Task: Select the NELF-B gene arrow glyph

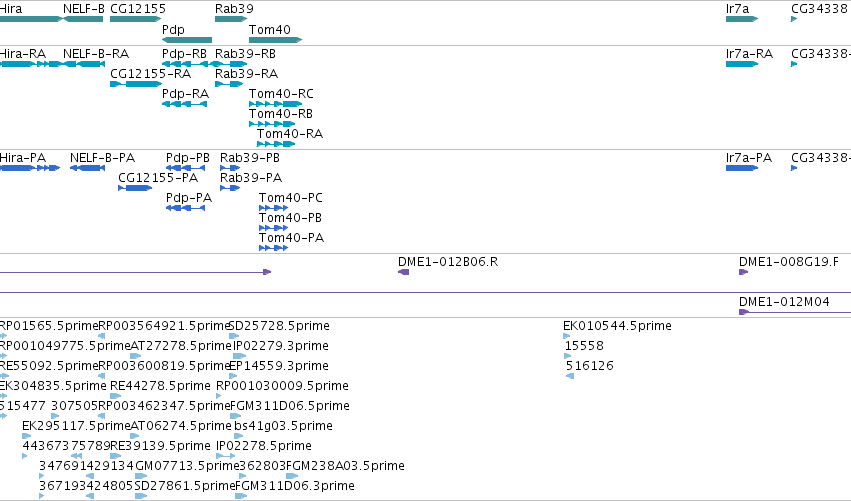Action: click(x=83, y=19)
